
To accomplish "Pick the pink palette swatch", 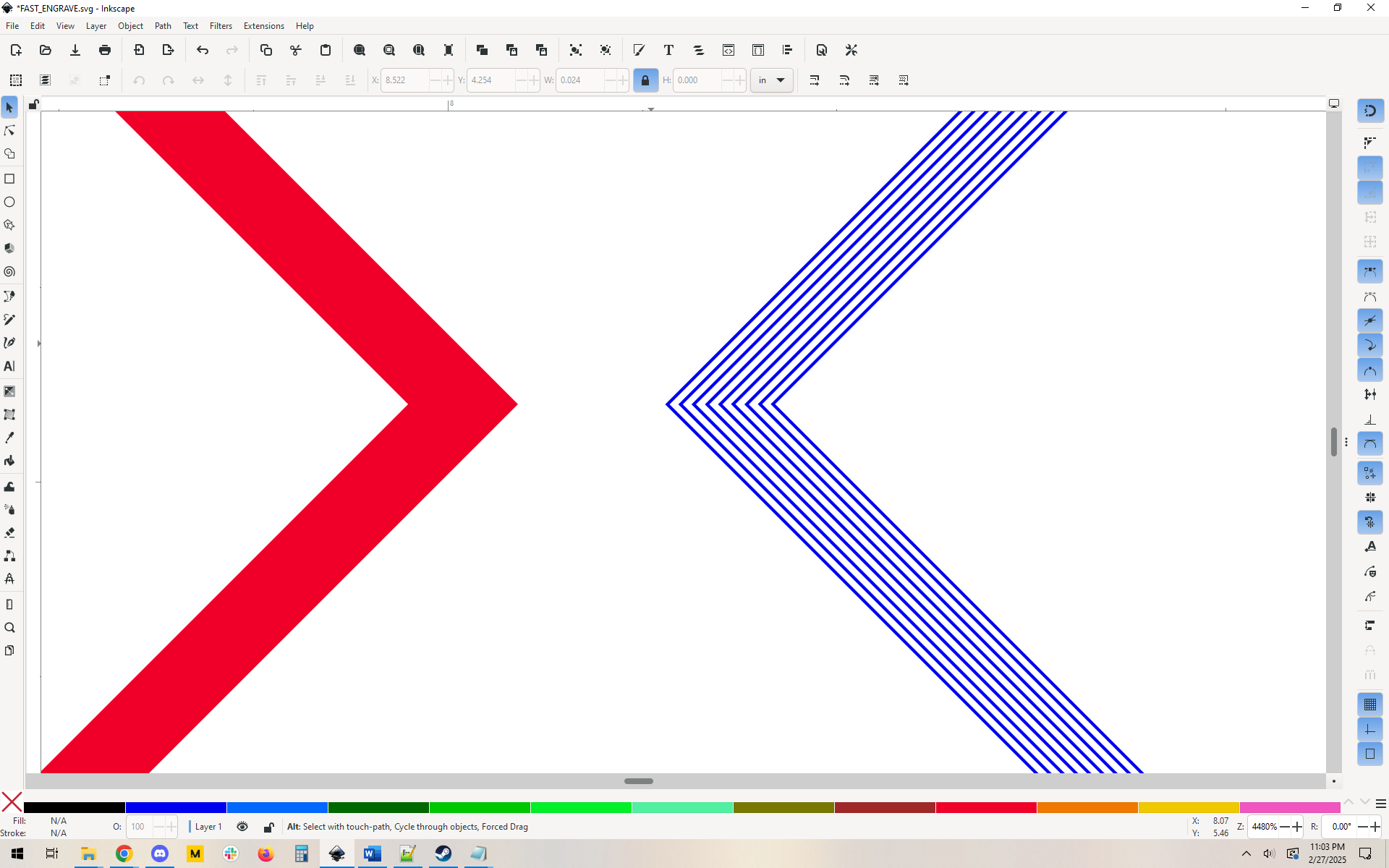I will tap(1290, 807).
